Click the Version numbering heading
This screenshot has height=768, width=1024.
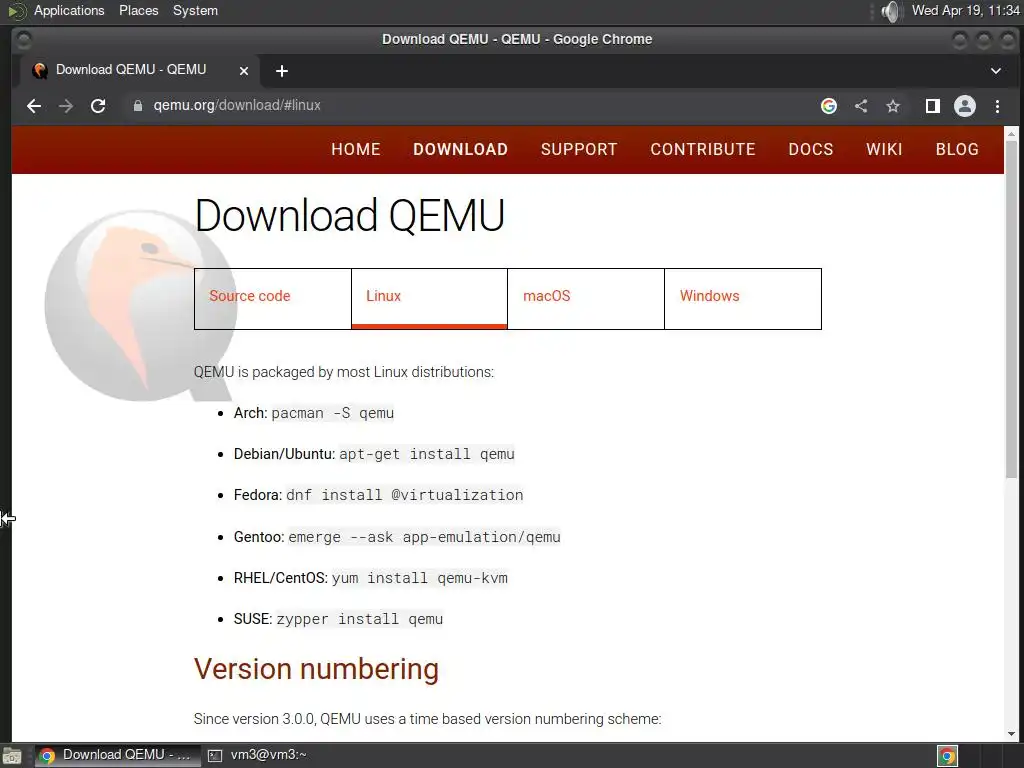316,669
